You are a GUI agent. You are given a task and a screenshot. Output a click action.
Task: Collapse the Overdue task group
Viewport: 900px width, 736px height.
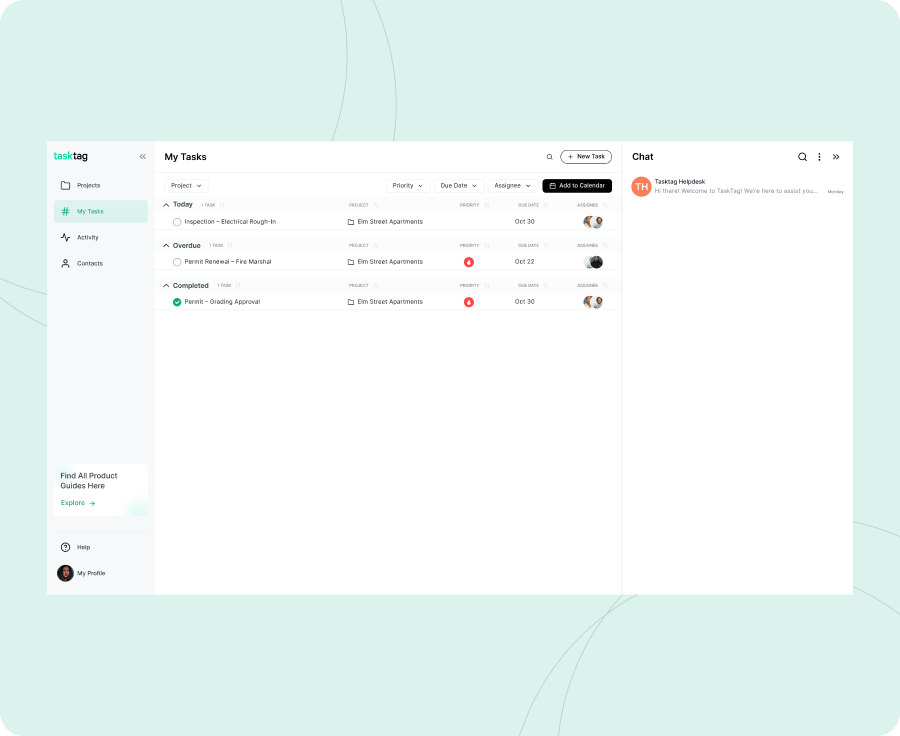(x=166, y=245)
